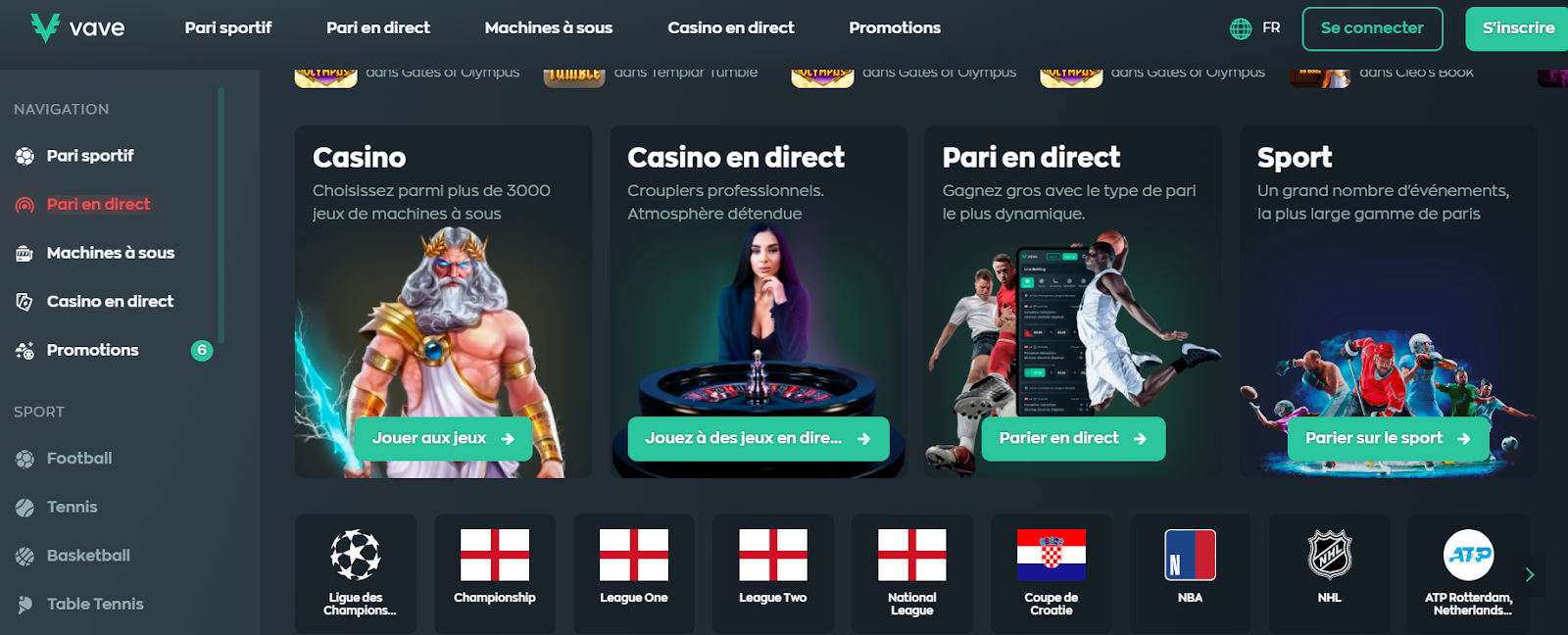This screenshot has height=635, width=1568.
Task: Open the globe language selector icon
Action: 1241,28
